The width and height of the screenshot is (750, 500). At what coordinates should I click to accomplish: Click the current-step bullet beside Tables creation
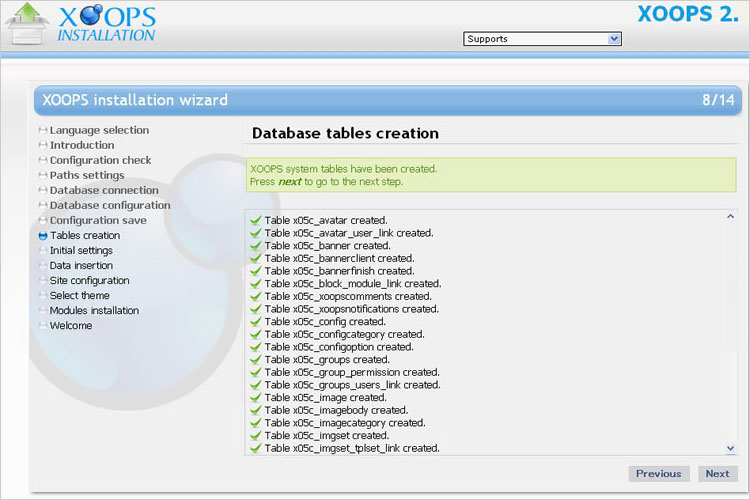coord(42,236)
